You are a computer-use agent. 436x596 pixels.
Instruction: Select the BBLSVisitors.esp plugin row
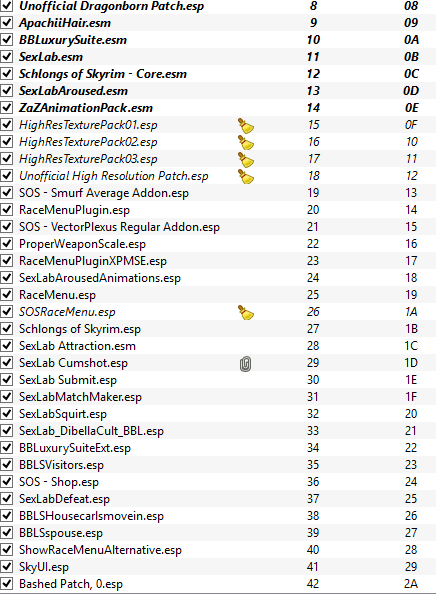[x=218, y=465]
